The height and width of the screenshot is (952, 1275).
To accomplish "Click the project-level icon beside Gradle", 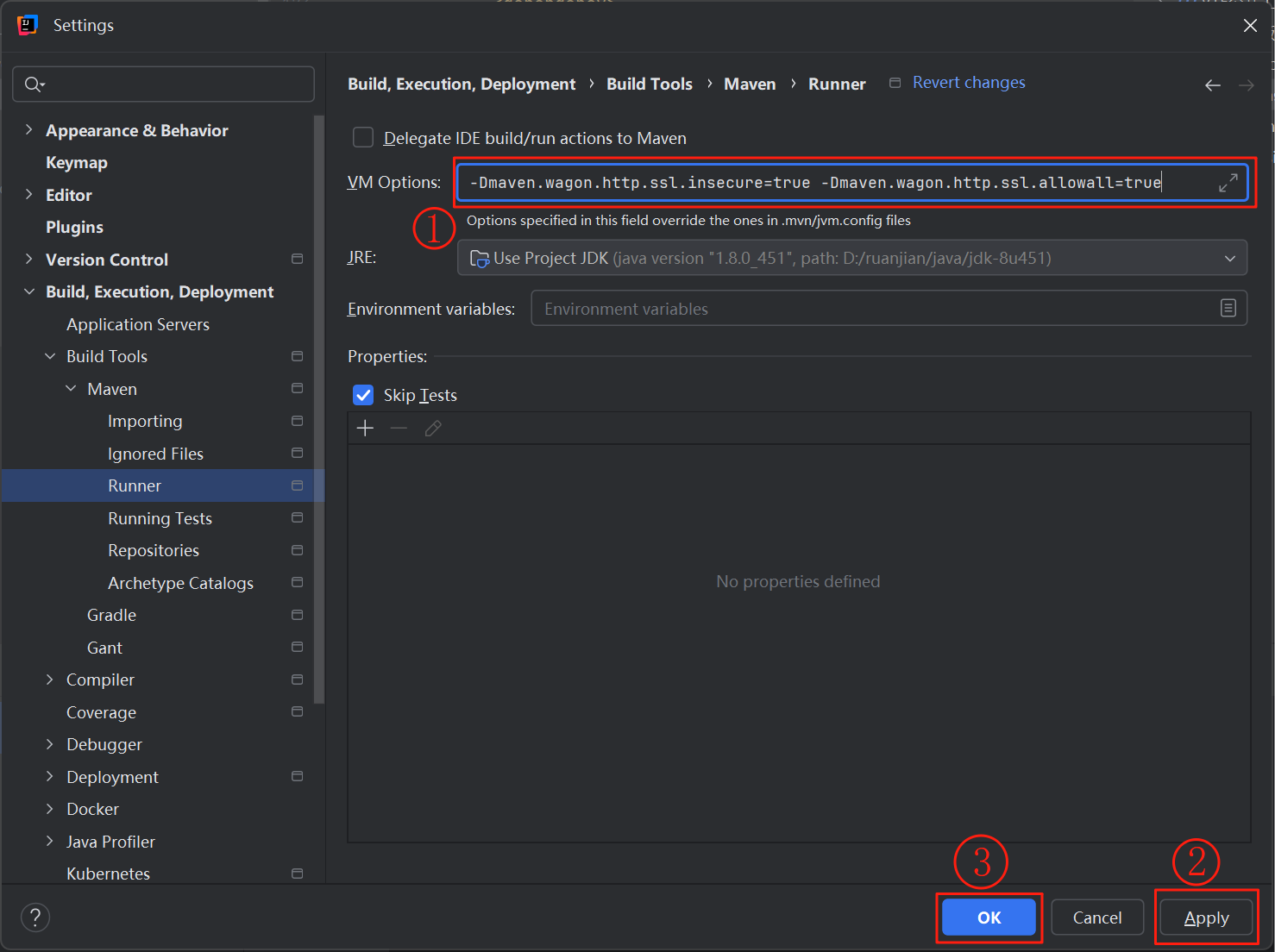I will click(298, 615).
